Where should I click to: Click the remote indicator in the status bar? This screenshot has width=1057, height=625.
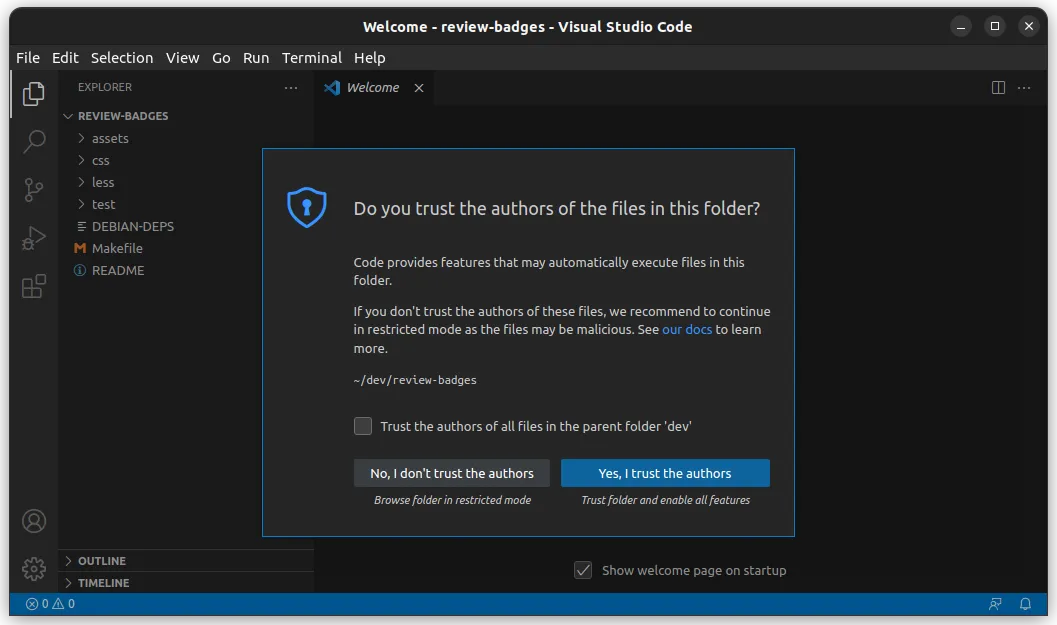[x=995, y=604]
